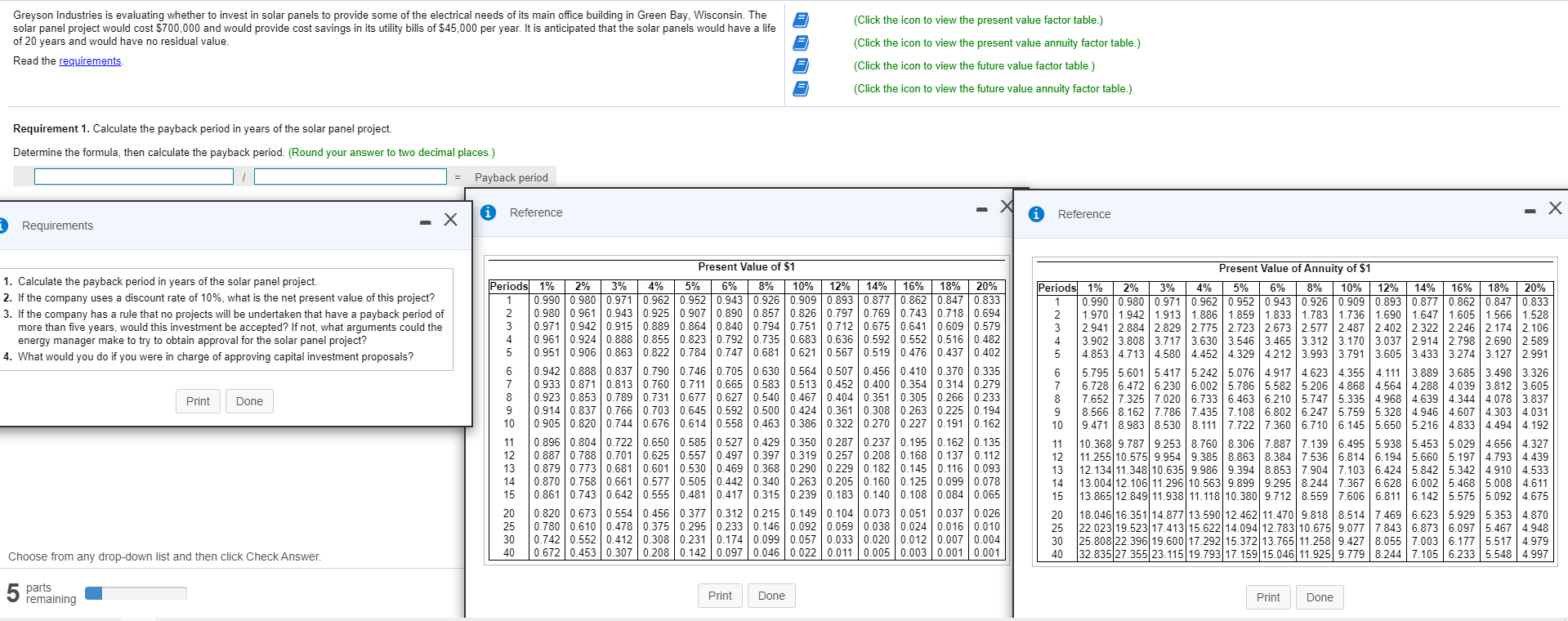
Task: Click Done in Present Value of $1 Reference
Action: [771, 596]
